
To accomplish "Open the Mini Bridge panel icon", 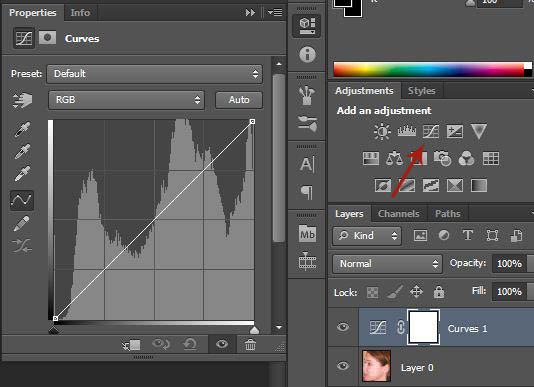I will pos(307,234).
